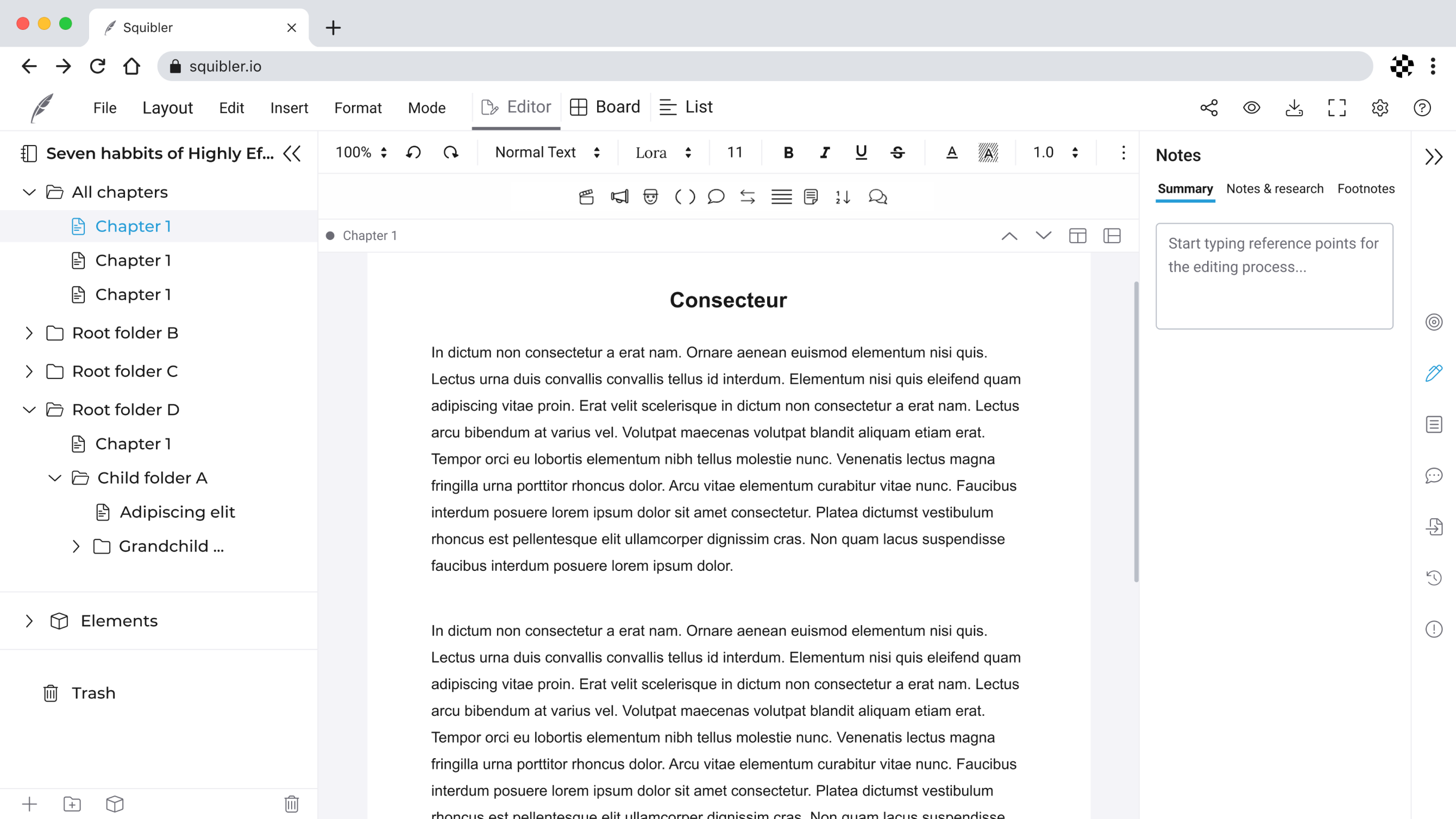The height and width of the screenshot is (819, 1456).
Task: Open the text color picker
Action: point(952,153)
